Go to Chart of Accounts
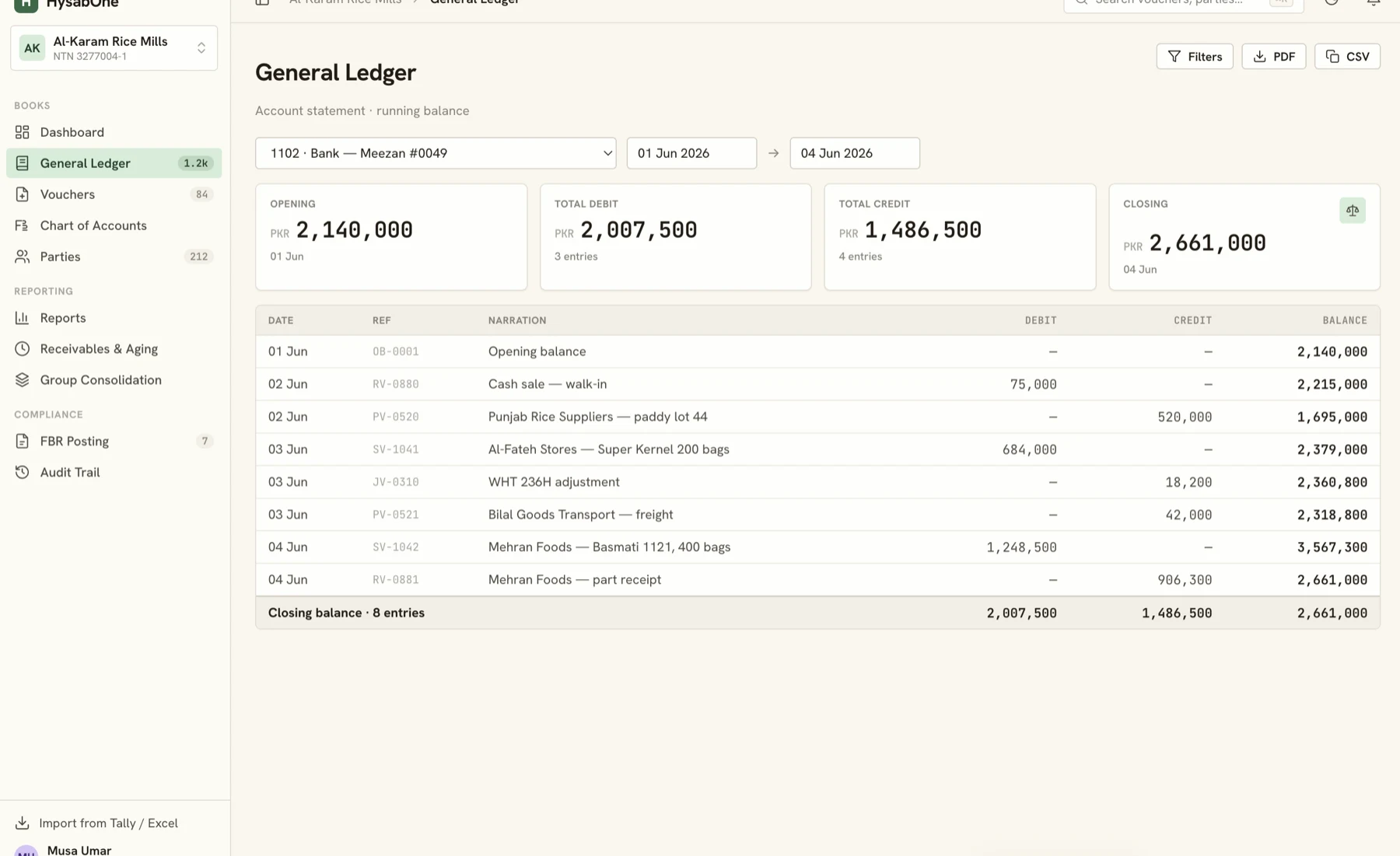The height and width of the screenshot is (856, 1400). point(114,225)
